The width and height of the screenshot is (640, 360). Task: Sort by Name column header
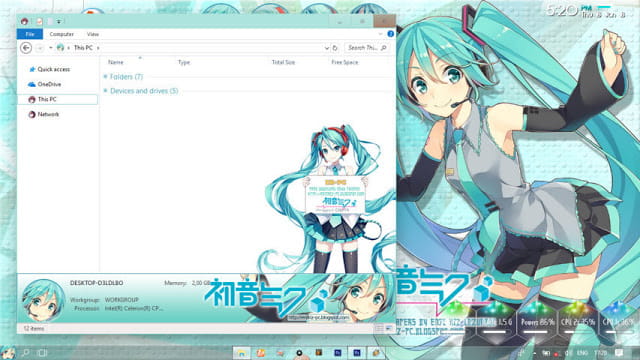tap(116, 62)
